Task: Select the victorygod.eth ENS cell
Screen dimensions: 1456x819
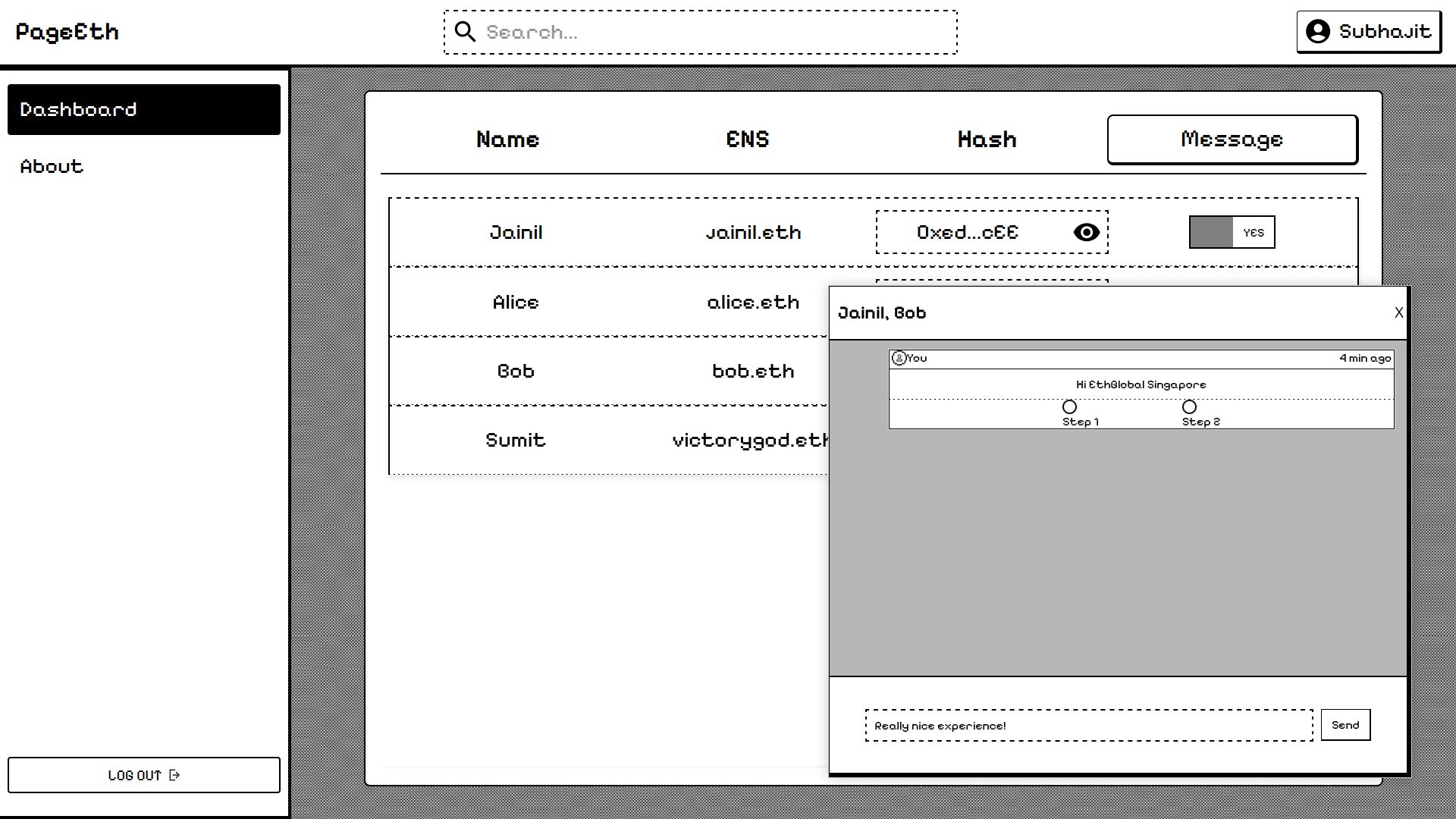Action: (x=751, y=441)
